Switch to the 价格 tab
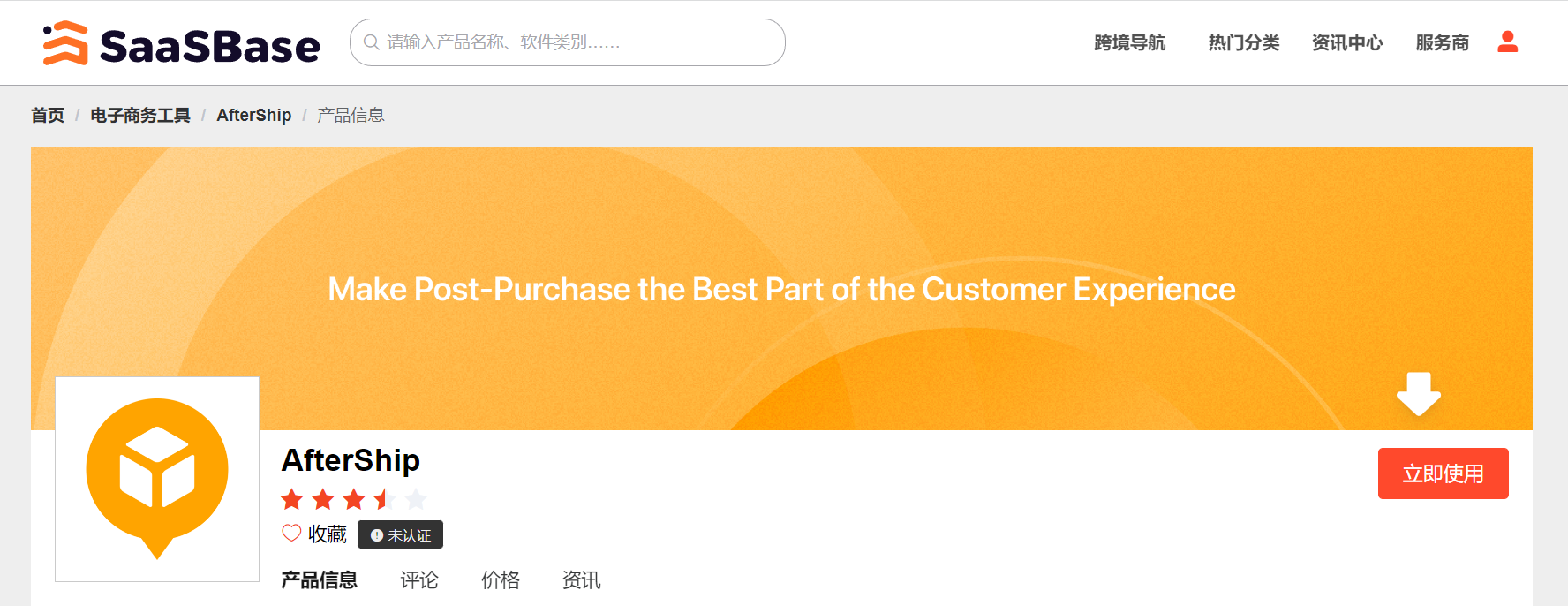1568x606 pixels. (500, 579)
